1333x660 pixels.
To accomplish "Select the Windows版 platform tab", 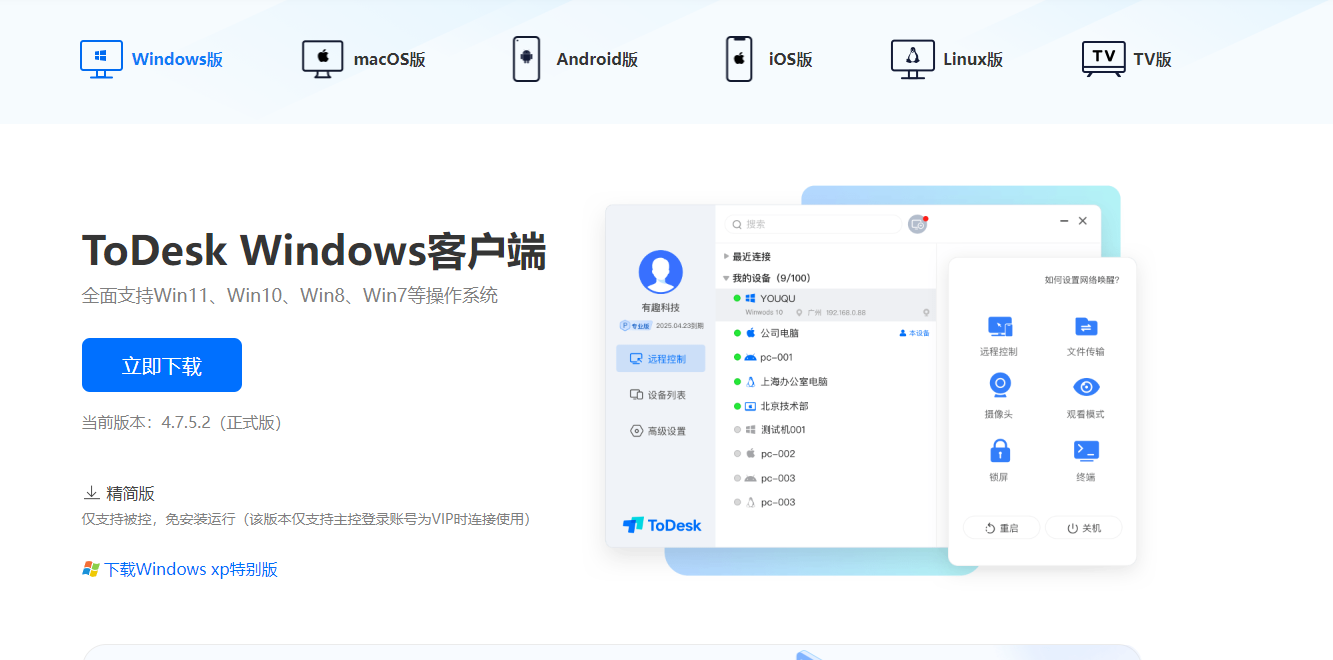I will coord(152,59).
